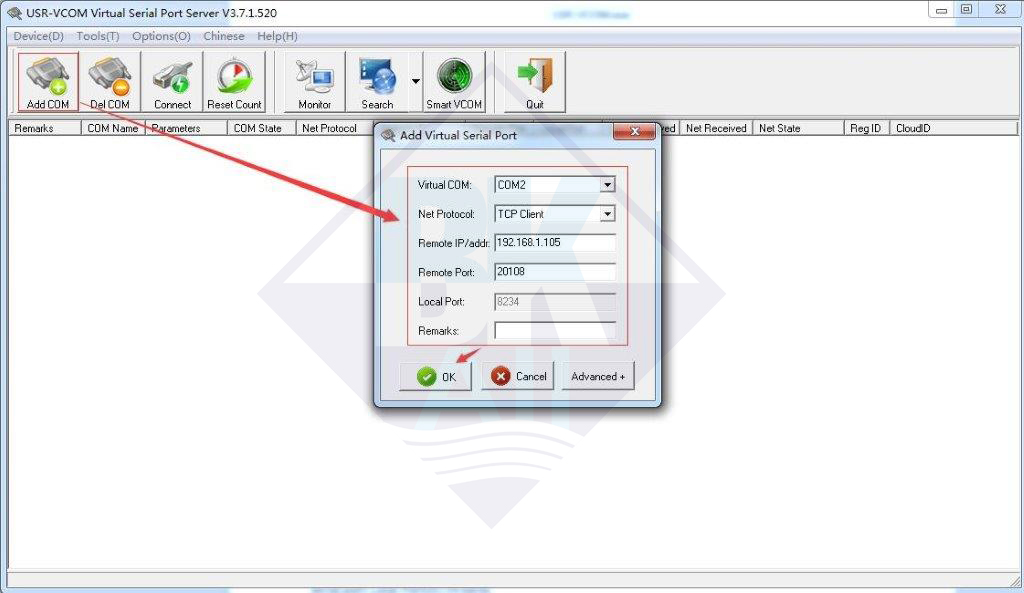Click the Cancel button
The image size is (1024, 593).
[x=518, y=376]
